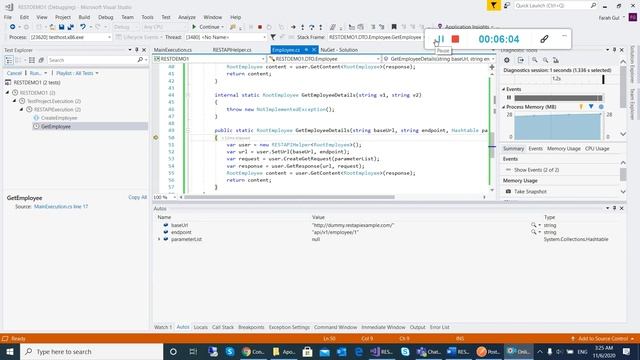
Task: Open the Debug menu
Action: click(x=106, y=17)
